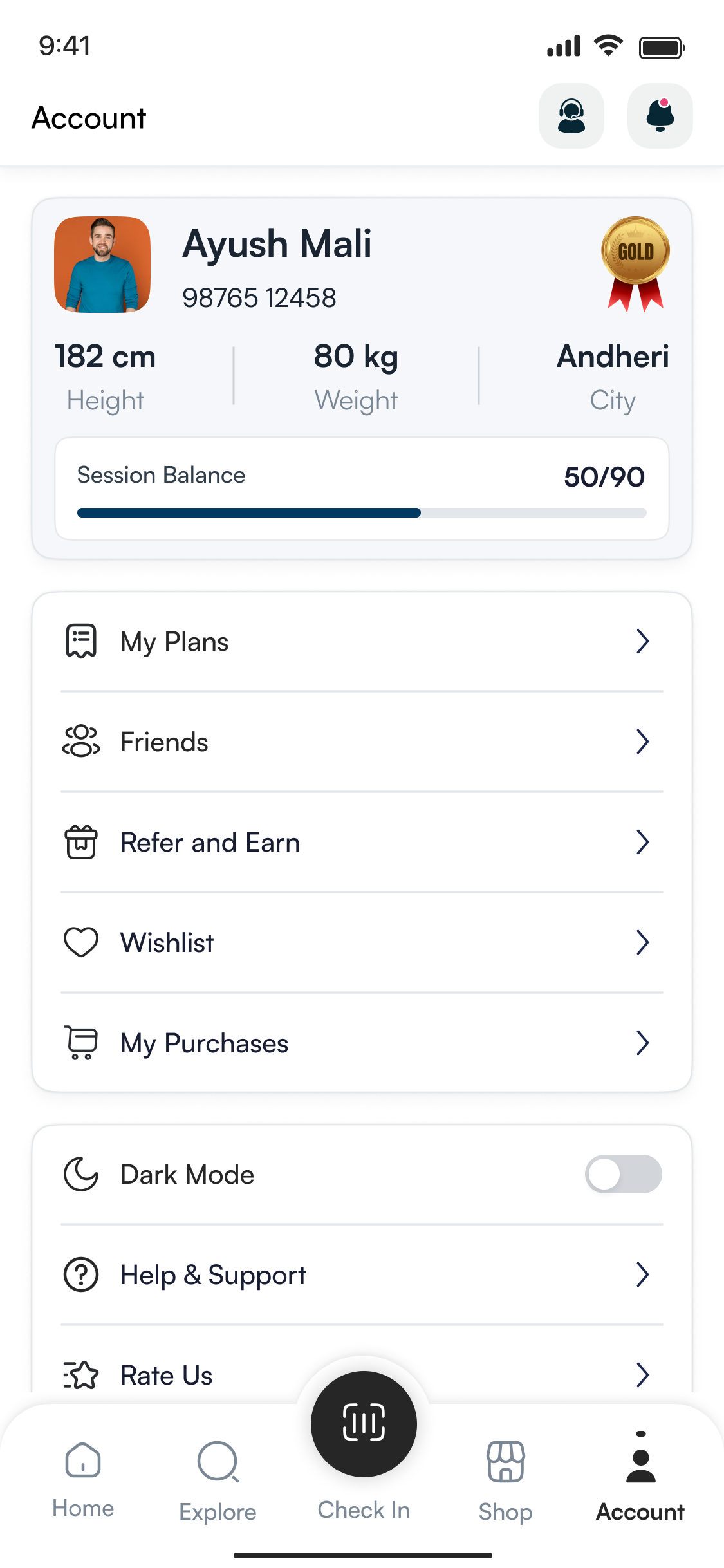Expand My Plans with its chevron

pyautogui.click(x=642, y=641)
